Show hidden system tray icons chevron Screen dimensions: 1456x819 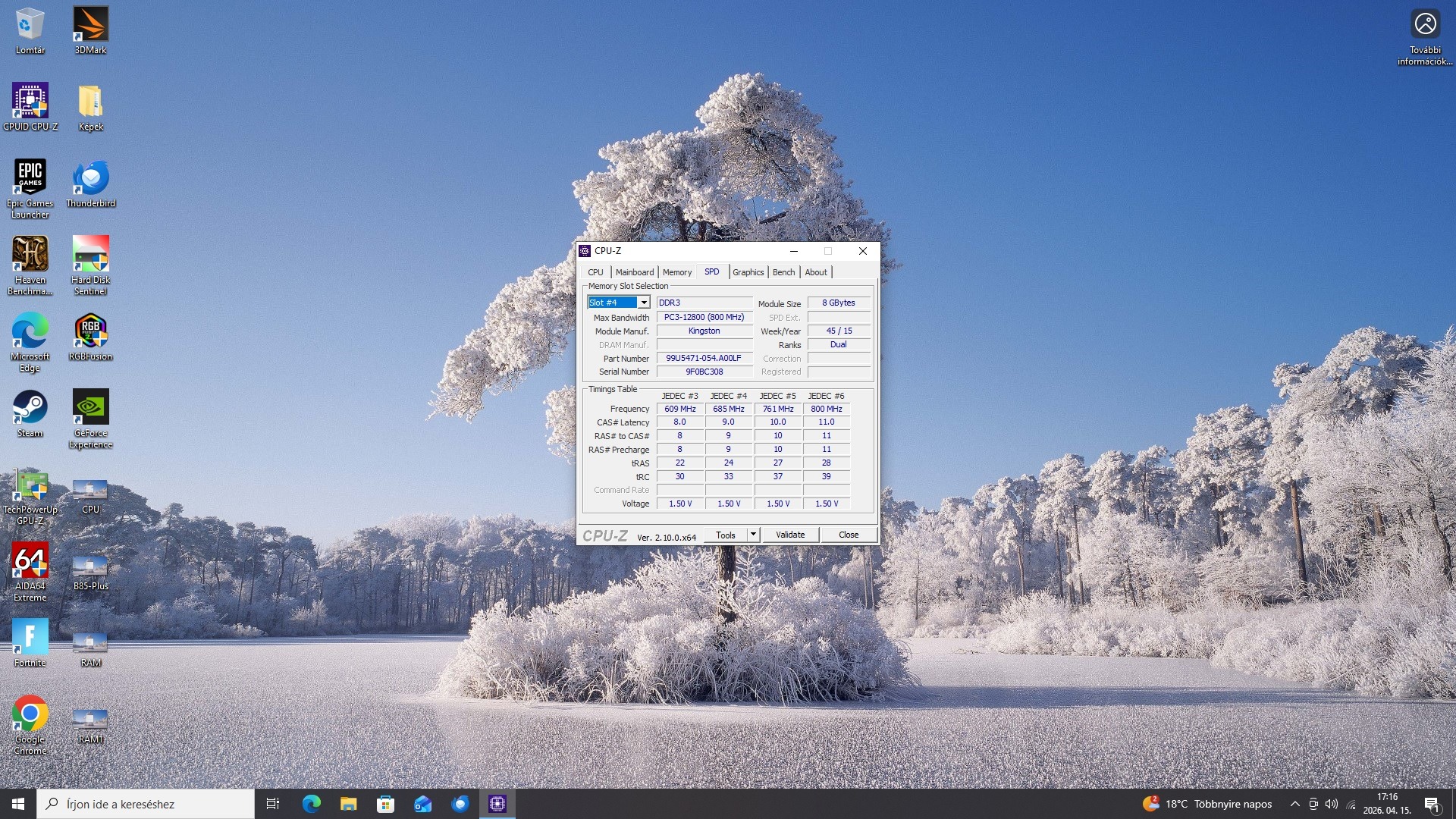1294,804
